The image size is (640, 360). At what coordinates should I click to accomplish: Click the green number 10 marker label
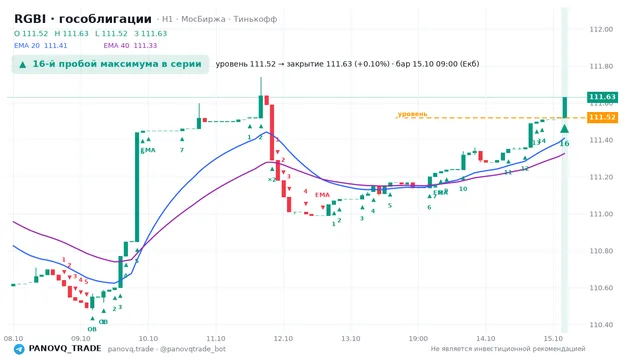click(x=463, y=189)
